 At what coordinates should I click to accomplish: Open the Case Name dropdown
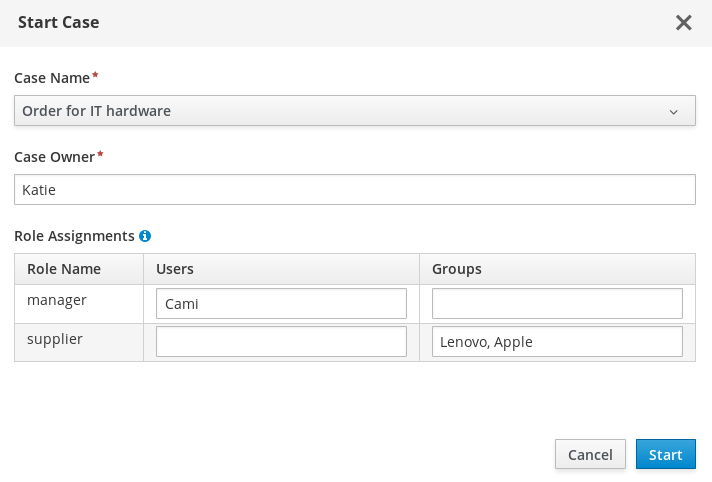[x=355, y=110]
